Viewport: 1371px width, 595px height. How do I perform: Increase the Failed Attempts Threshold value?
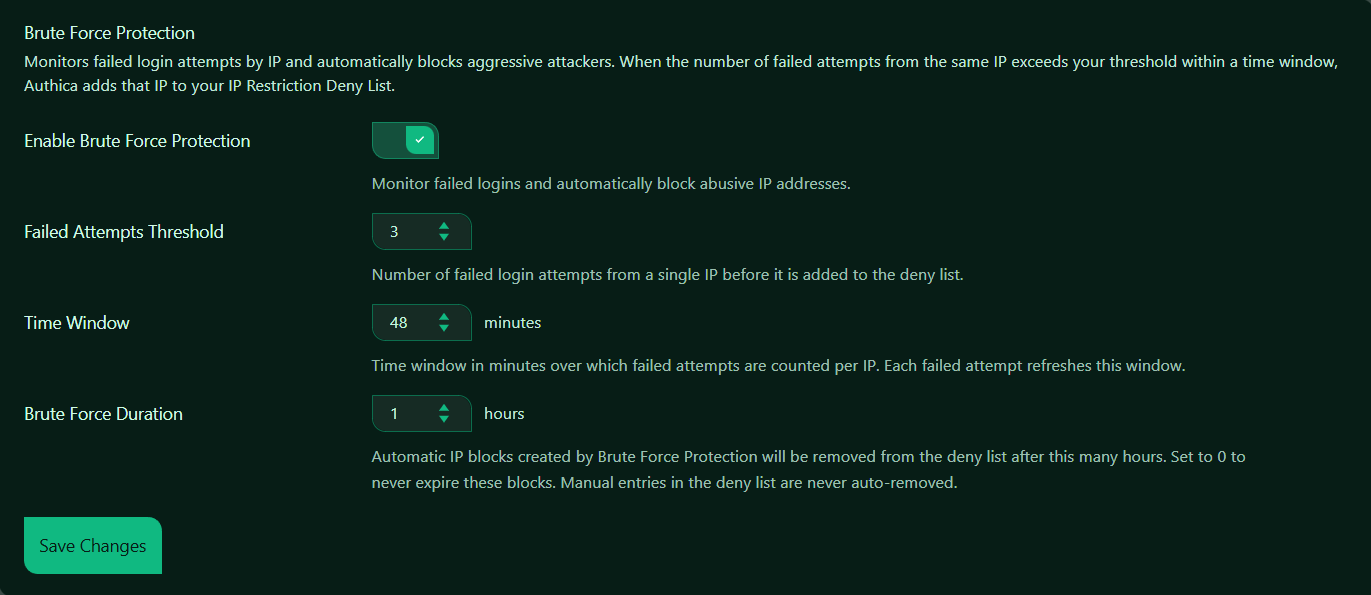point(444,226)
